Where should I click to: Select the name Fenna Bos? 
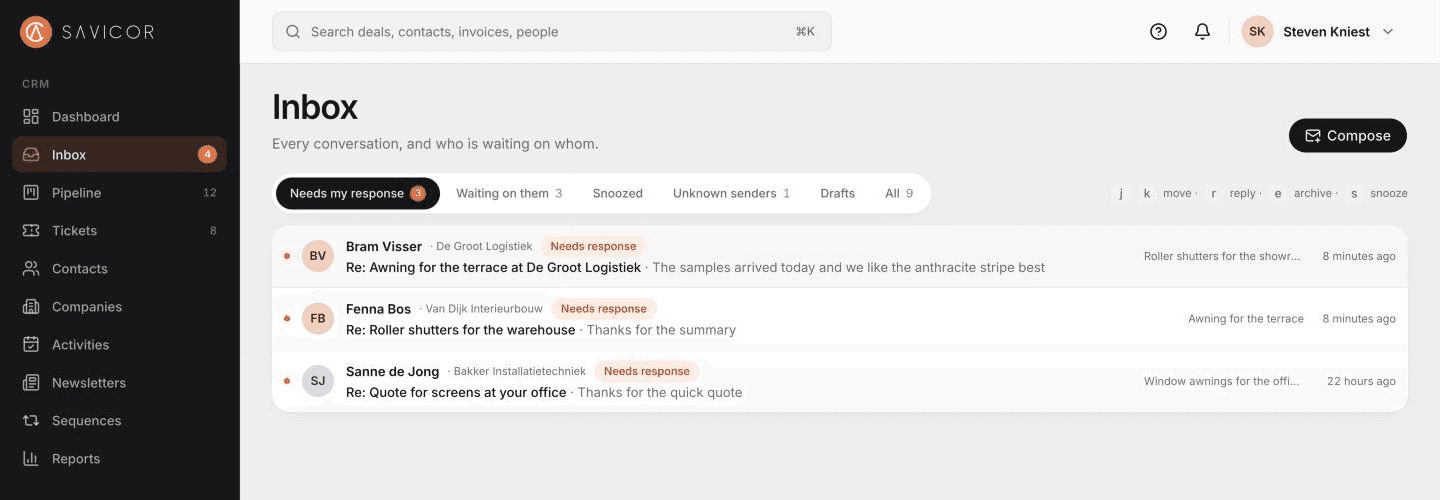tap(378, 309)
